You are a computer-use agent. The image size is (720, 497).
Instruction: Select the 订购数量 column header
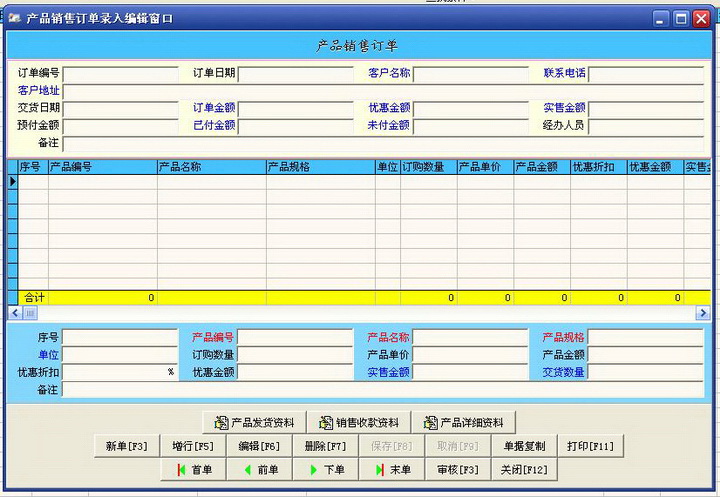point(428,167)
